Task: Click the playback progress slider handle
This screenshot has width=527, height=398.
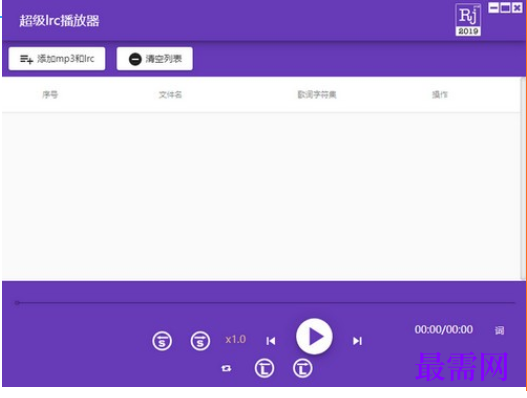Action: pyautogui.click(x=17, y=303)
